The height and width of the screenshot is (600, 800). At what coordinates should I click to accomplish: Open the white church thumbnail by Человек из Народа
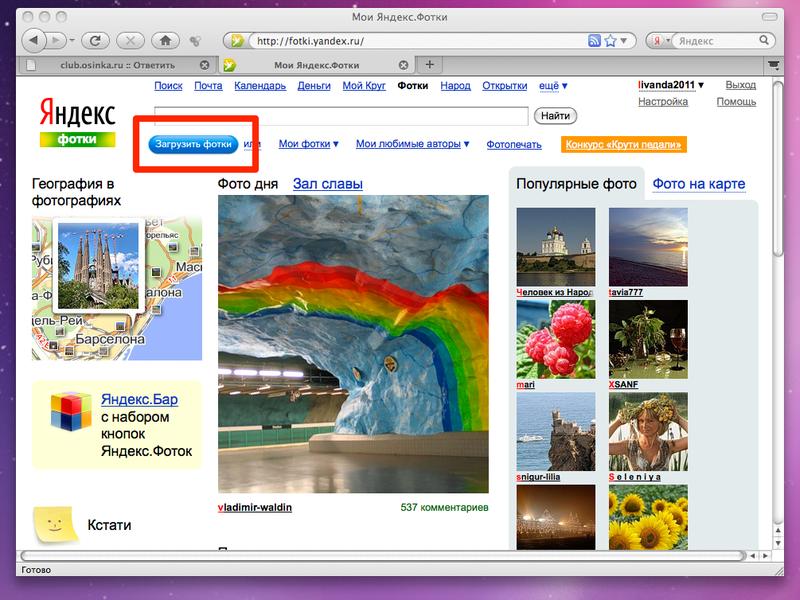556,247
